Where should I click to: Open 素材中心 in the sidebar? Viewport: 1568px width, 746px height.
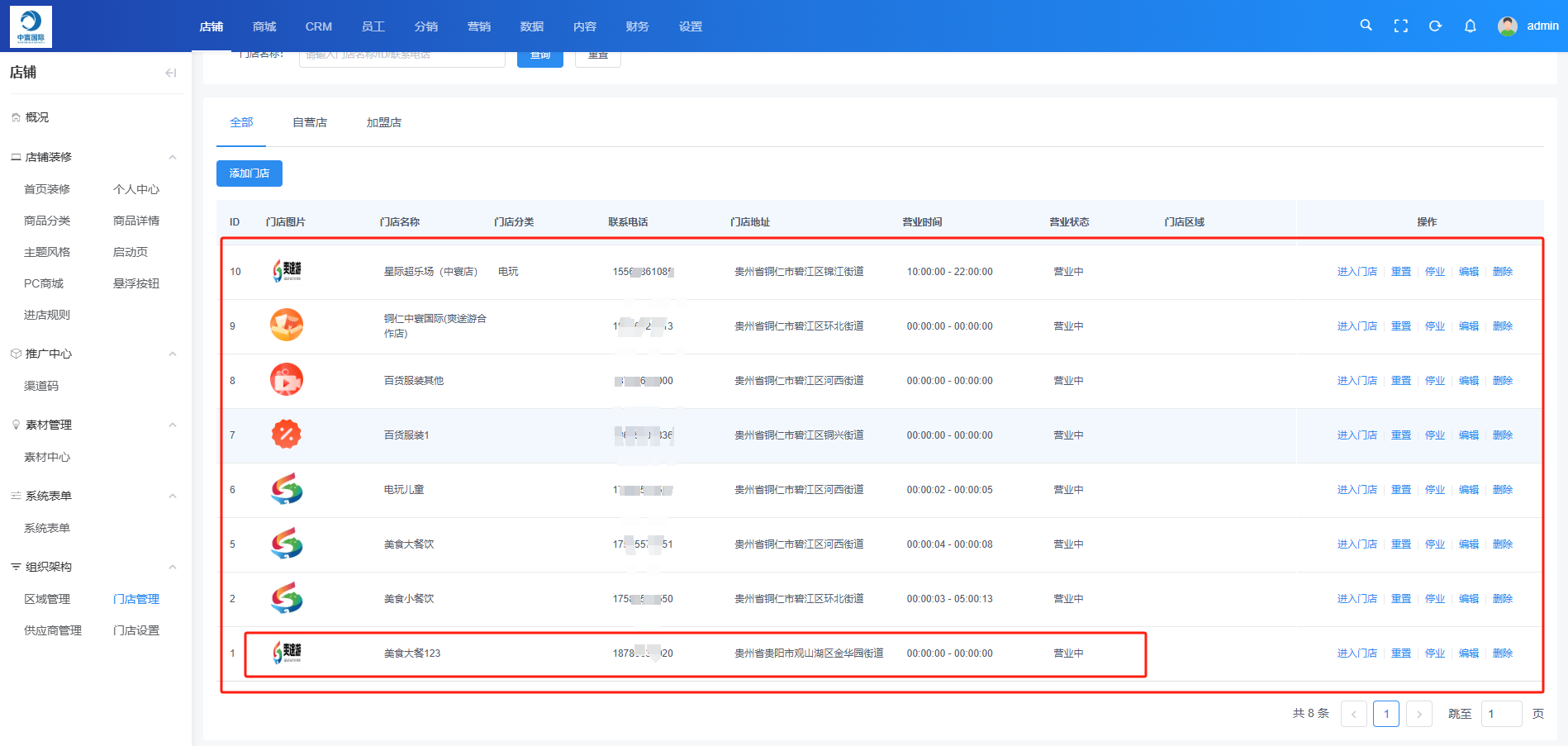[47, 457]
